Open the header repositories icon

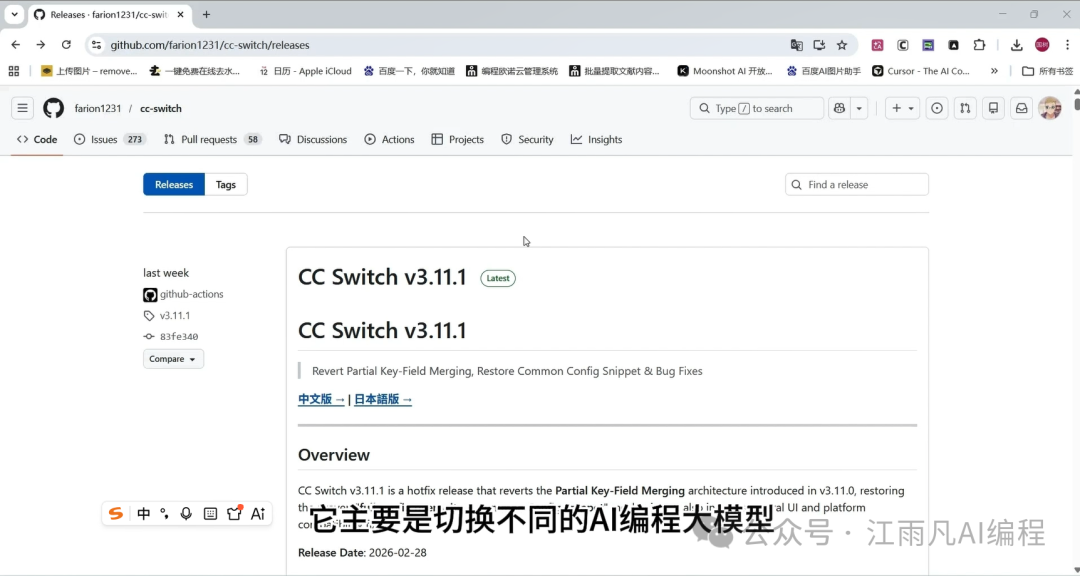click(x=993, y=108)
